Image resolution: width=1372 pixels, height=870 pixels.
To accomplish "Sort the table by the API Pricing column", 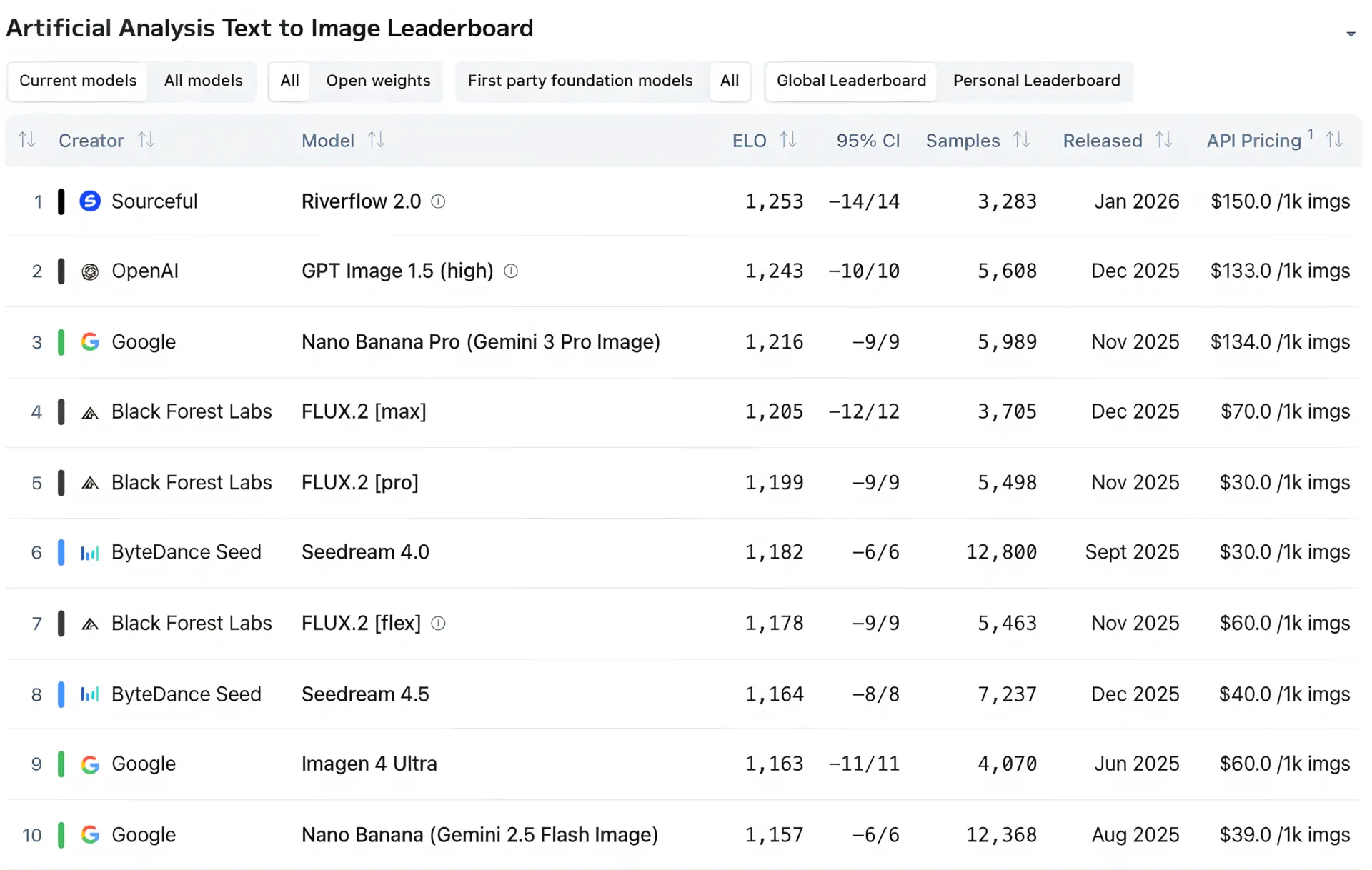I will point(1334,140).
